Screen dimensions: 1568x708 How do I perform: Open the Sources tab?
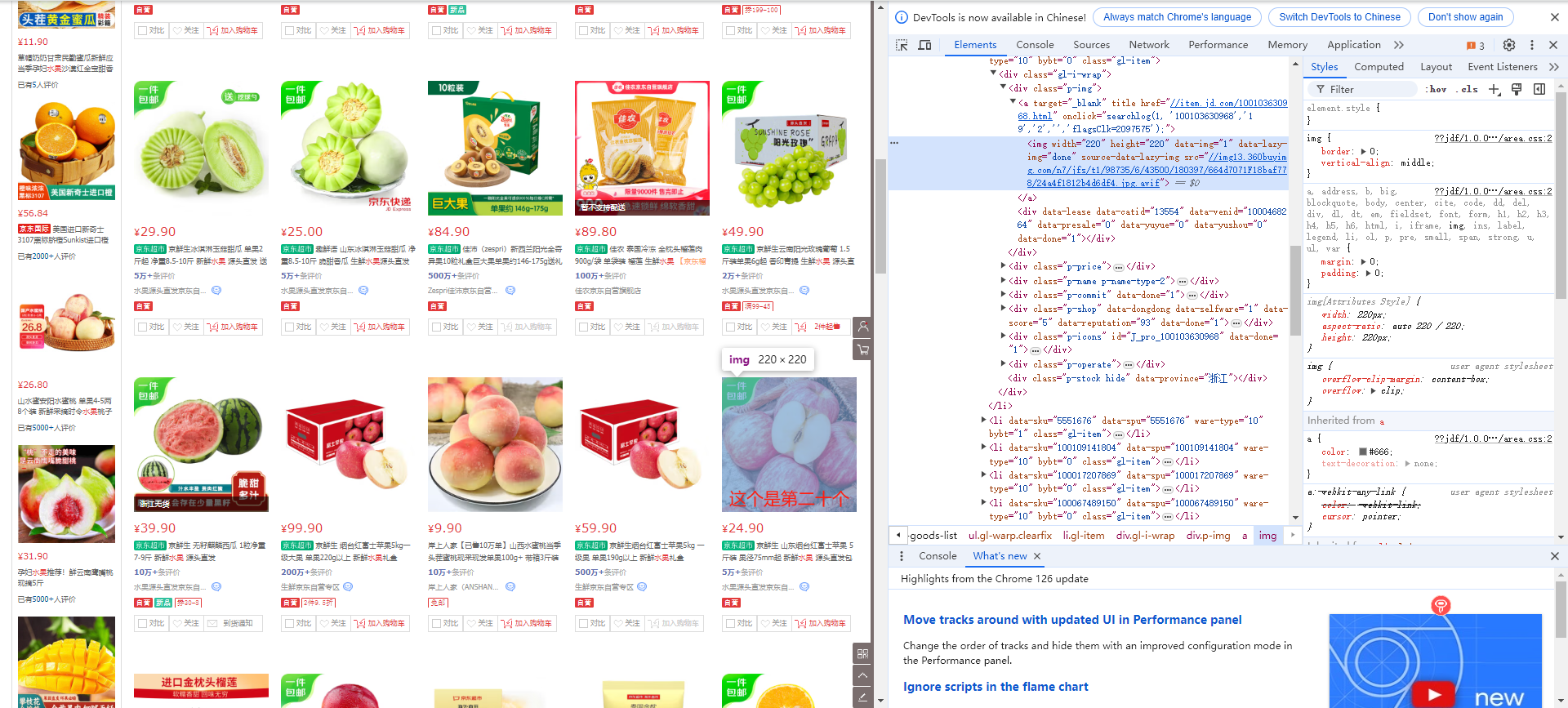click(1091, 45)
